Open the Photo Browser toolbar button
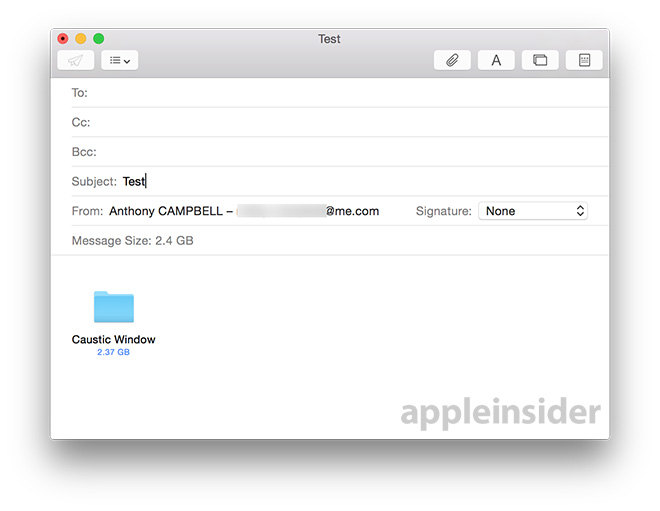This screenshot has height=511, width=660. (x=540, y=60)
